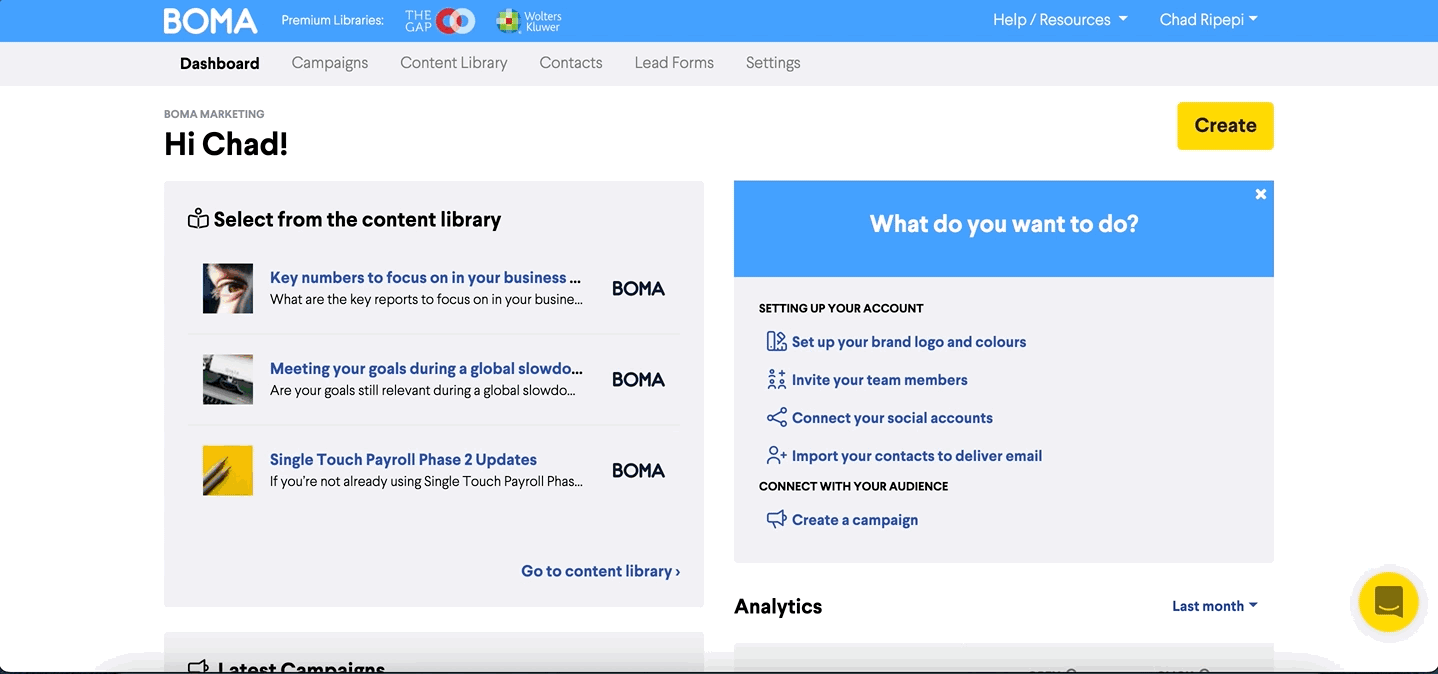Click the connect social accounts share icon
The width and height of the screenshot is (1438, 674).
[x=776, y=418]
